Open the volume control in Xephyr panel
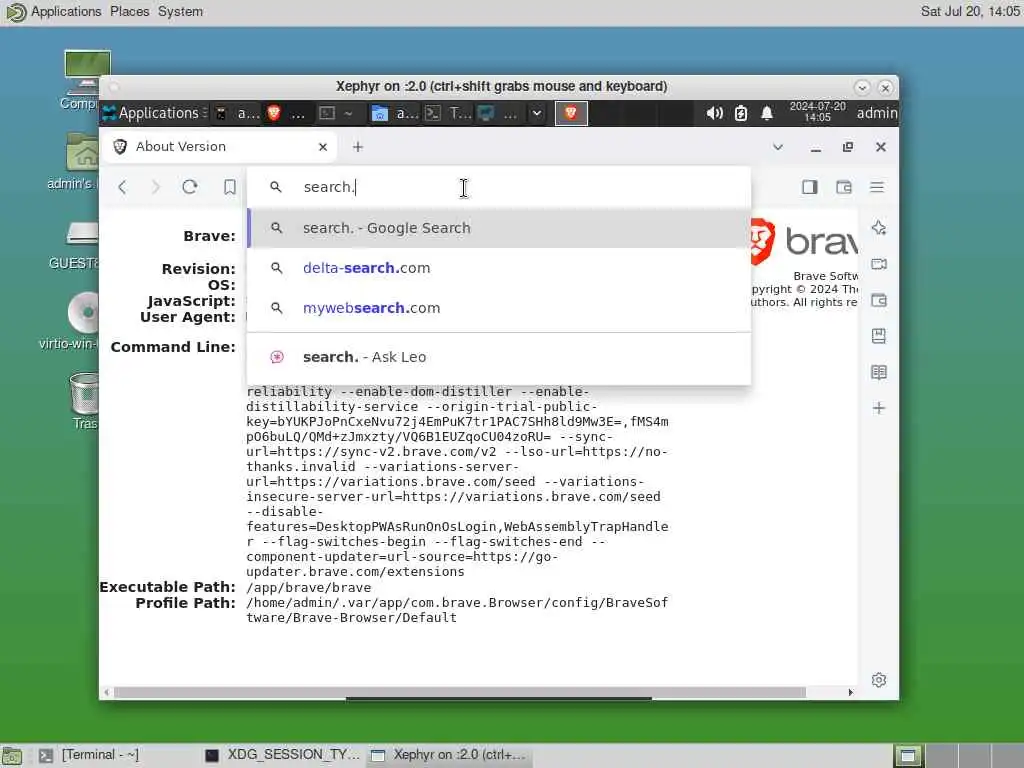This screenshot has width=1024, height=768. [714, 113]
